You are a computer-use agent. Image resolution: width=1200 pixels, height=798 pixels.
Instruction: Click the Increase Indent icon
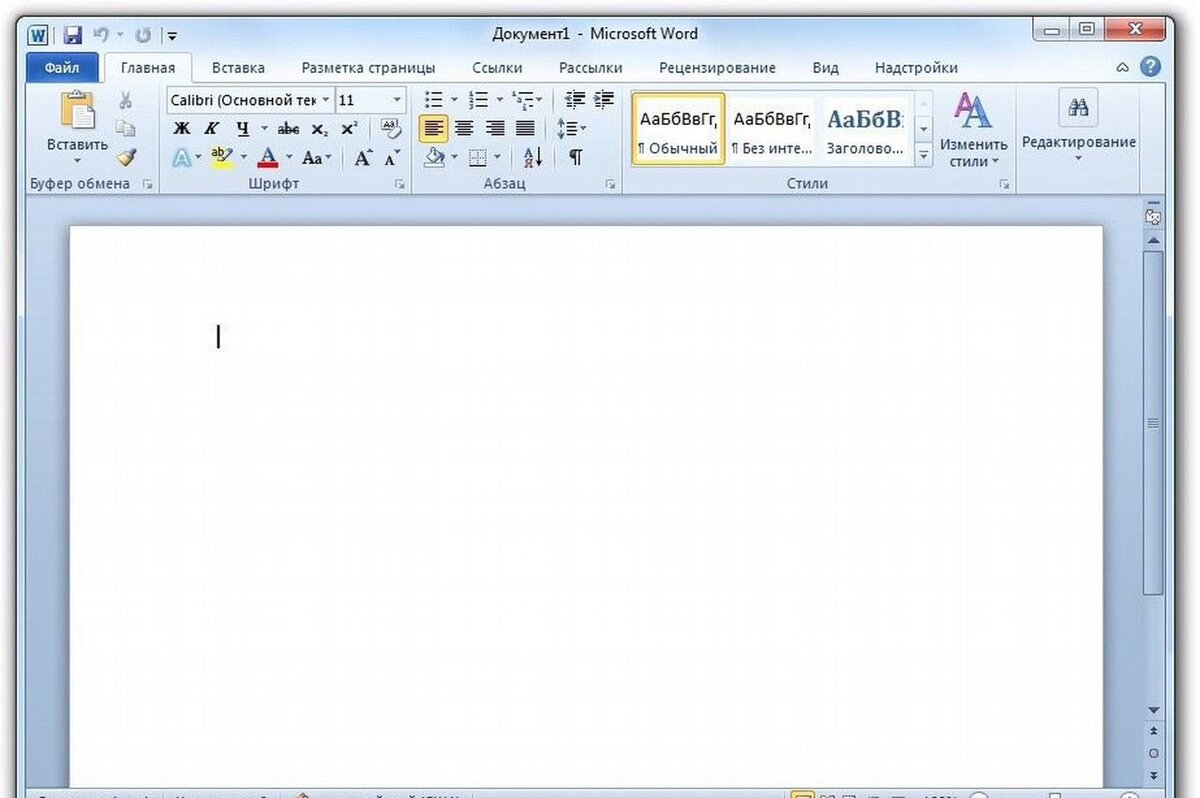(604, 99)
